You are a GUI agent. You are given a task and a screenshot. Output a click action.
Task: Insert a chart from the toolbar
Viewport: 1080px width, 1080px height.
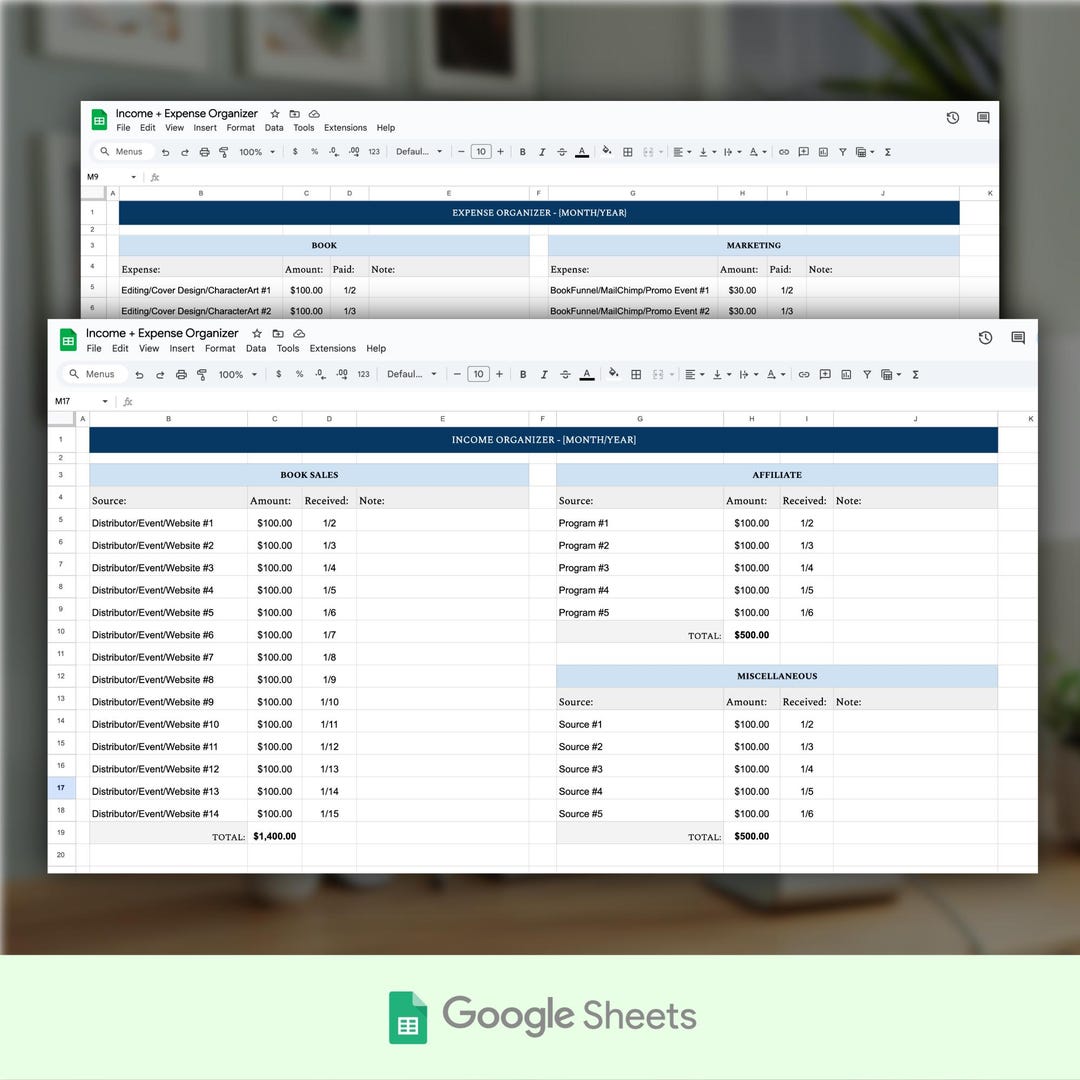pyautogui.click(x=849, y=374)
